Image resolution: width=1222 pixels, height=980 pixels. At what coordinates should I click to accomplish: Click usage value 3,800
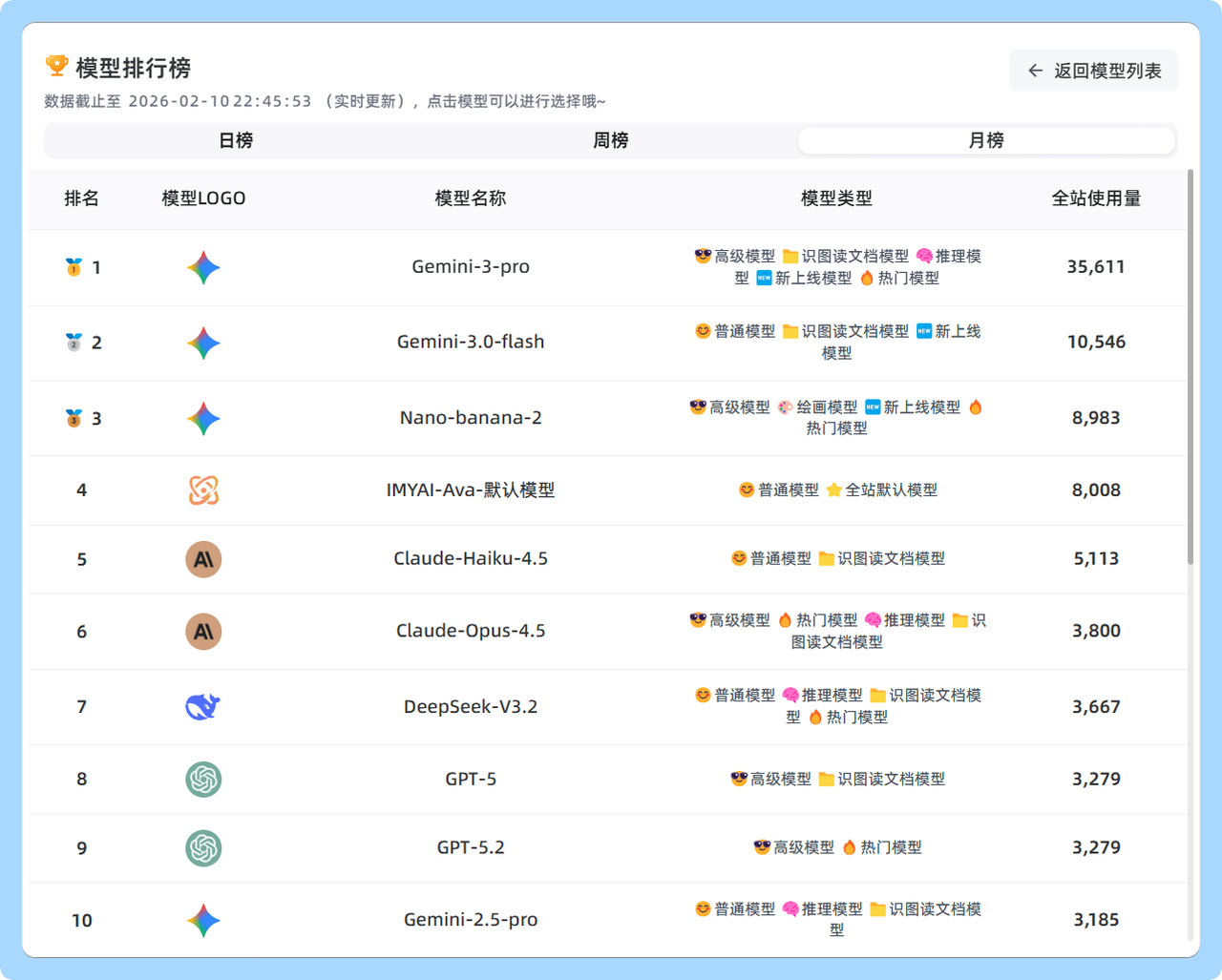[x=1096, y=631]
